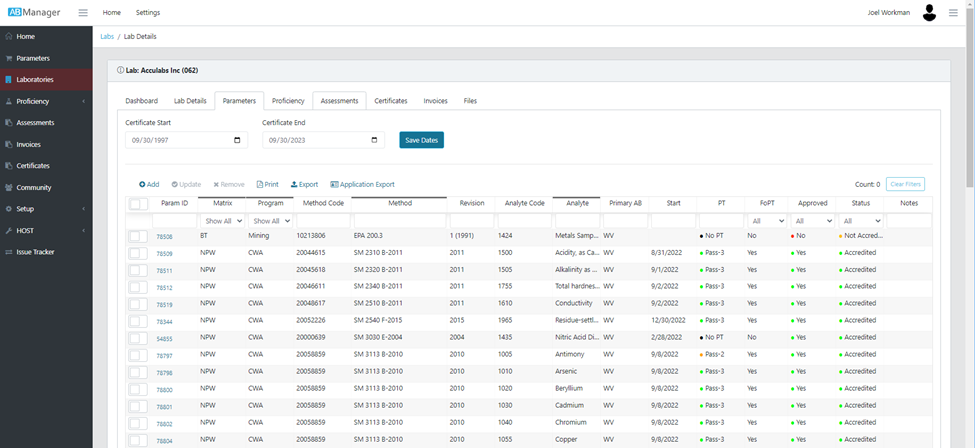Click the Certificates sidebar icon
The image size is (975, 448).
9,166
